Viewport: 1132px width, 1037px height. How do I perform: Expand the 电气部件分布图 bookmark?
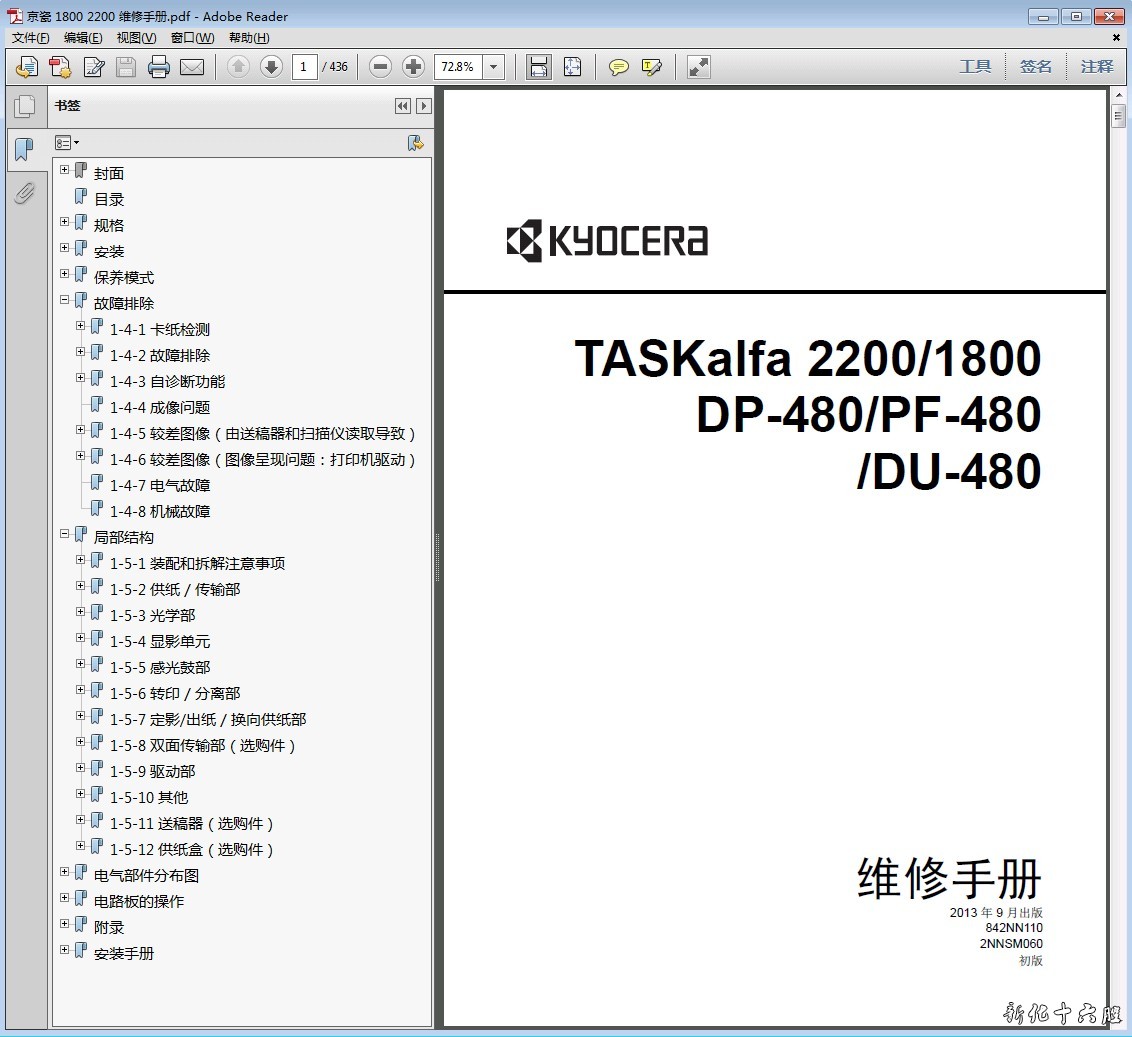tap(65, 872)
